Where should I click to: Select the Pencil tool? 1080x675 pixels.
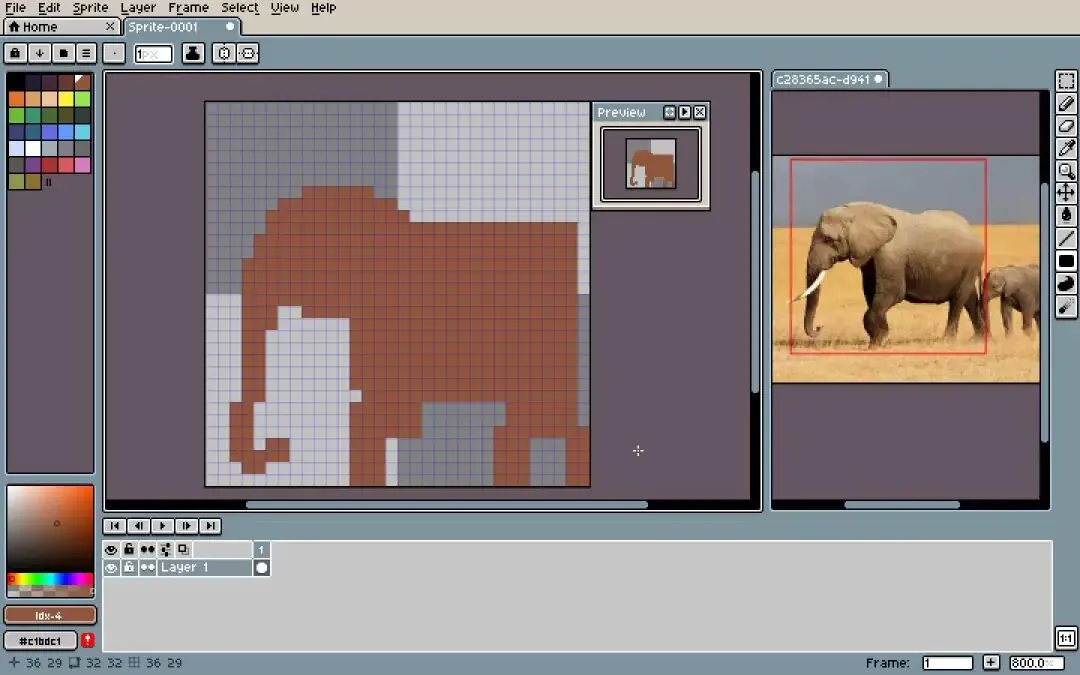1066,103
